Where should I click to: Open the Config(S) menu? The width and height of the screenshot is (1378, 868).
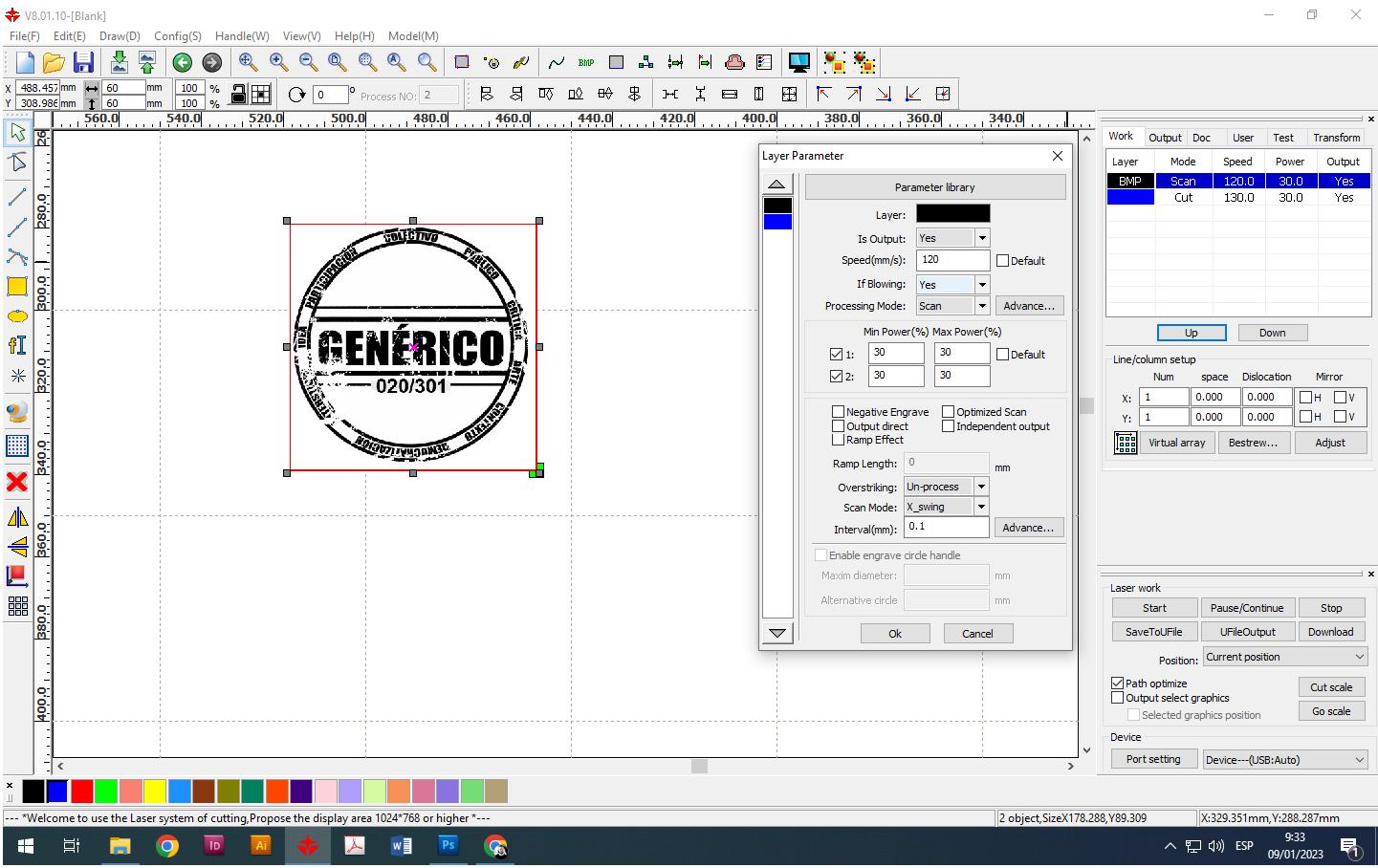[177, 36]
